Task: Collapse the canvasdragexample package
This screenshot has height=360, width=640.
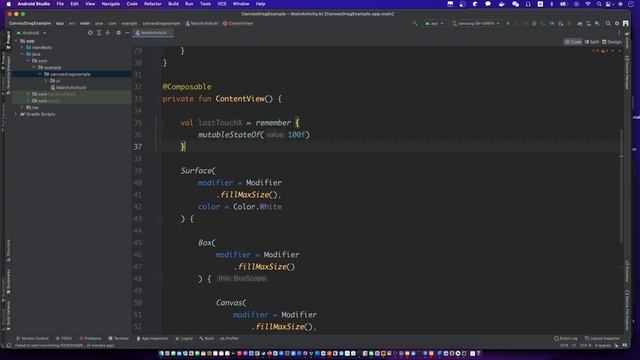Action: tap(40, 74)
